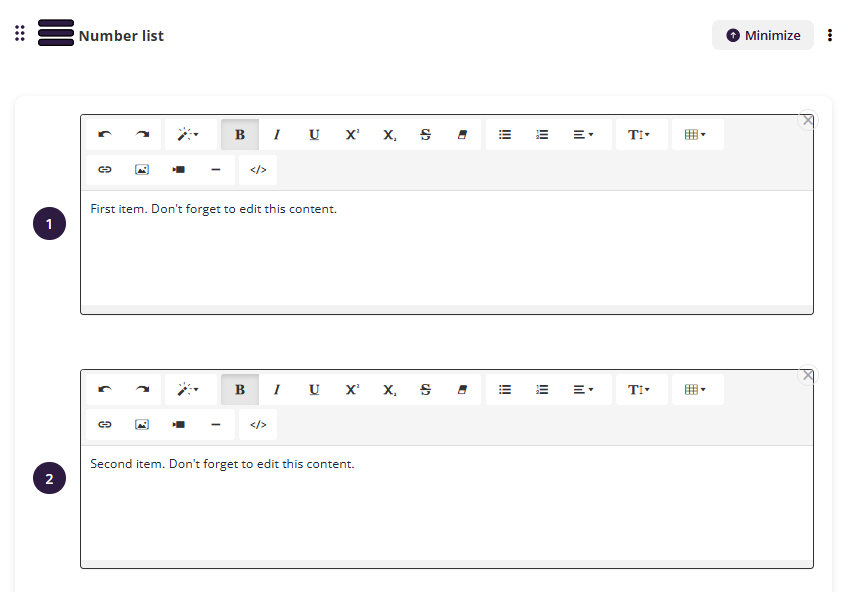The height and width of the screenshot is (592, 849).
Task: Toggle underline in the first item editor
Action: (x=314, y=135)
